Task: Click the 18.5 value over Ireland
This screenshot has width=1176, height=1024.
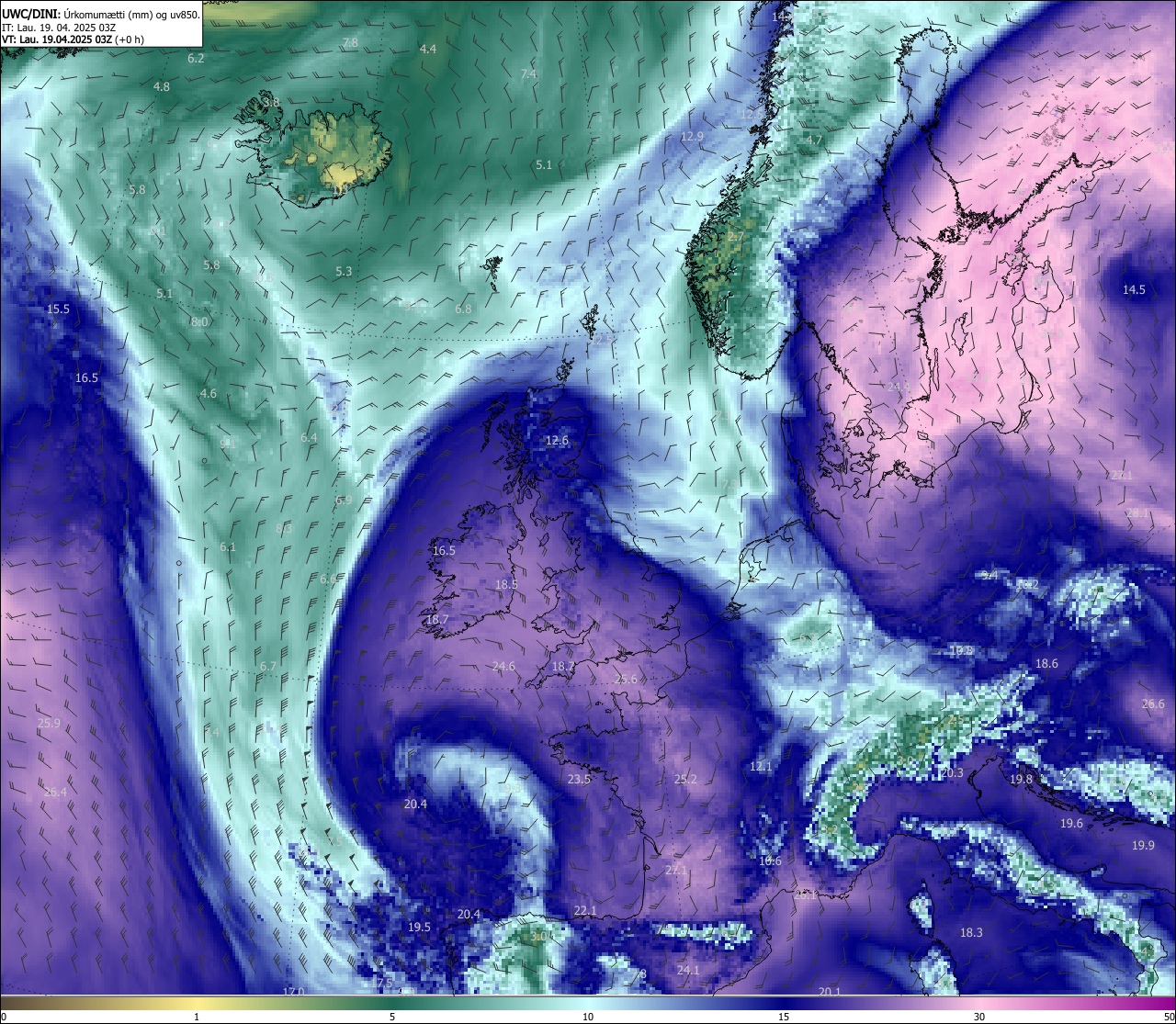Action: tap(506, 584)
